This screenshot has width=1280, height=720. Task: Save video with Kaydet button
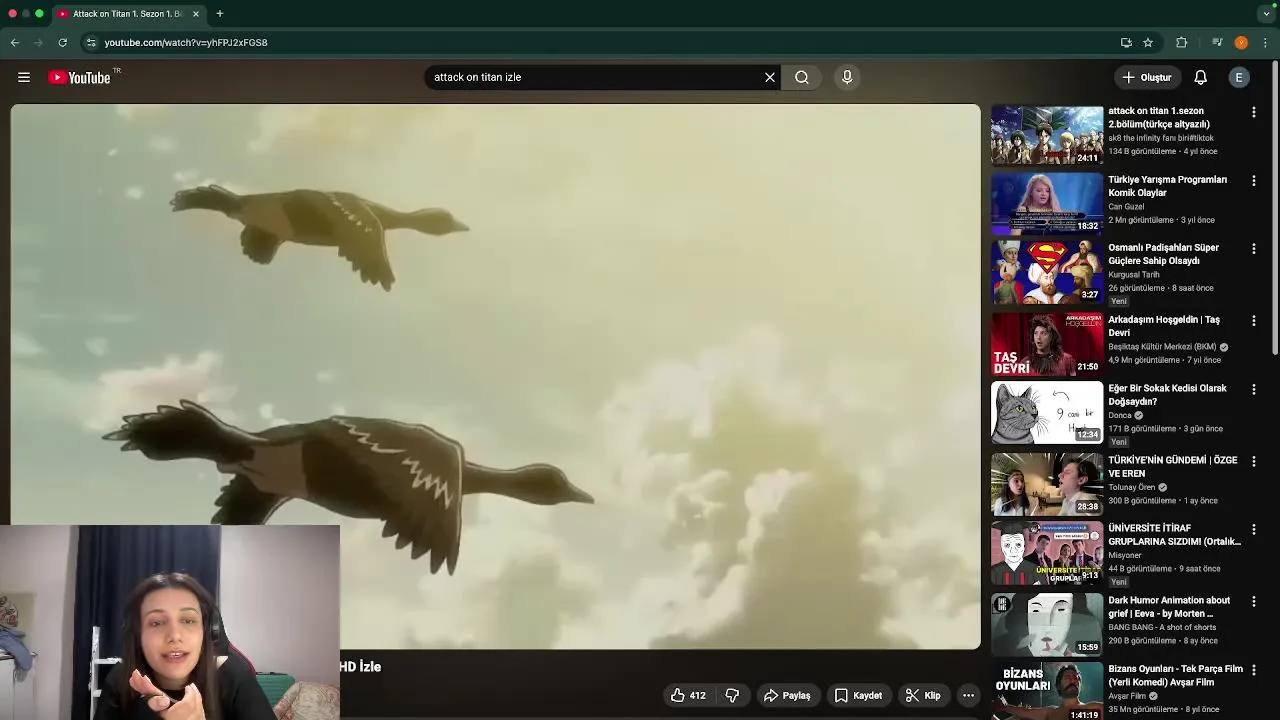tap(858, 695)
